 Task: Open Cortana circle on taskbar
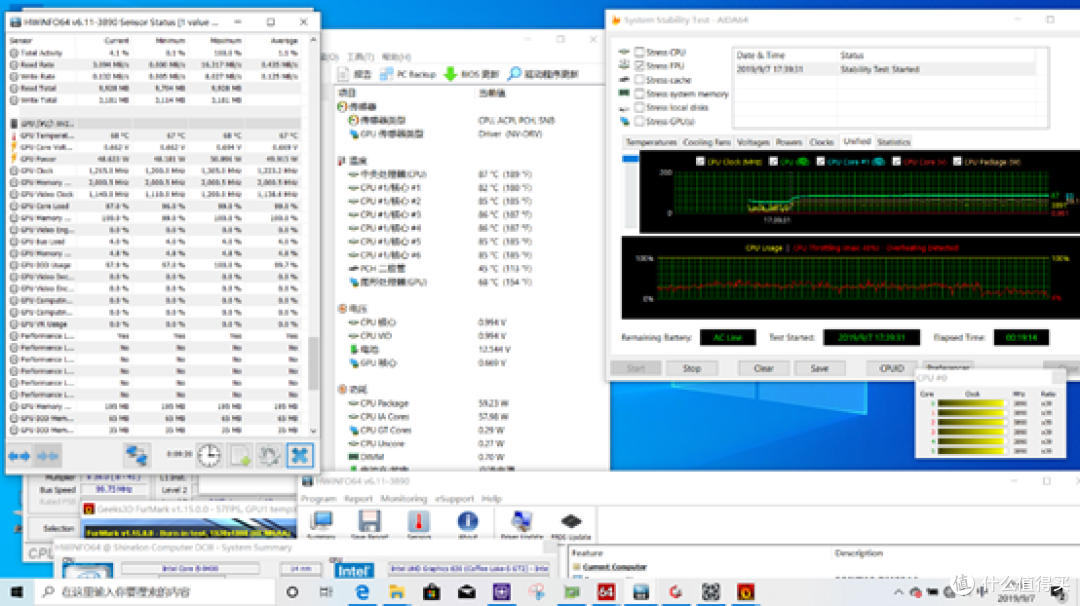point(292,592)
